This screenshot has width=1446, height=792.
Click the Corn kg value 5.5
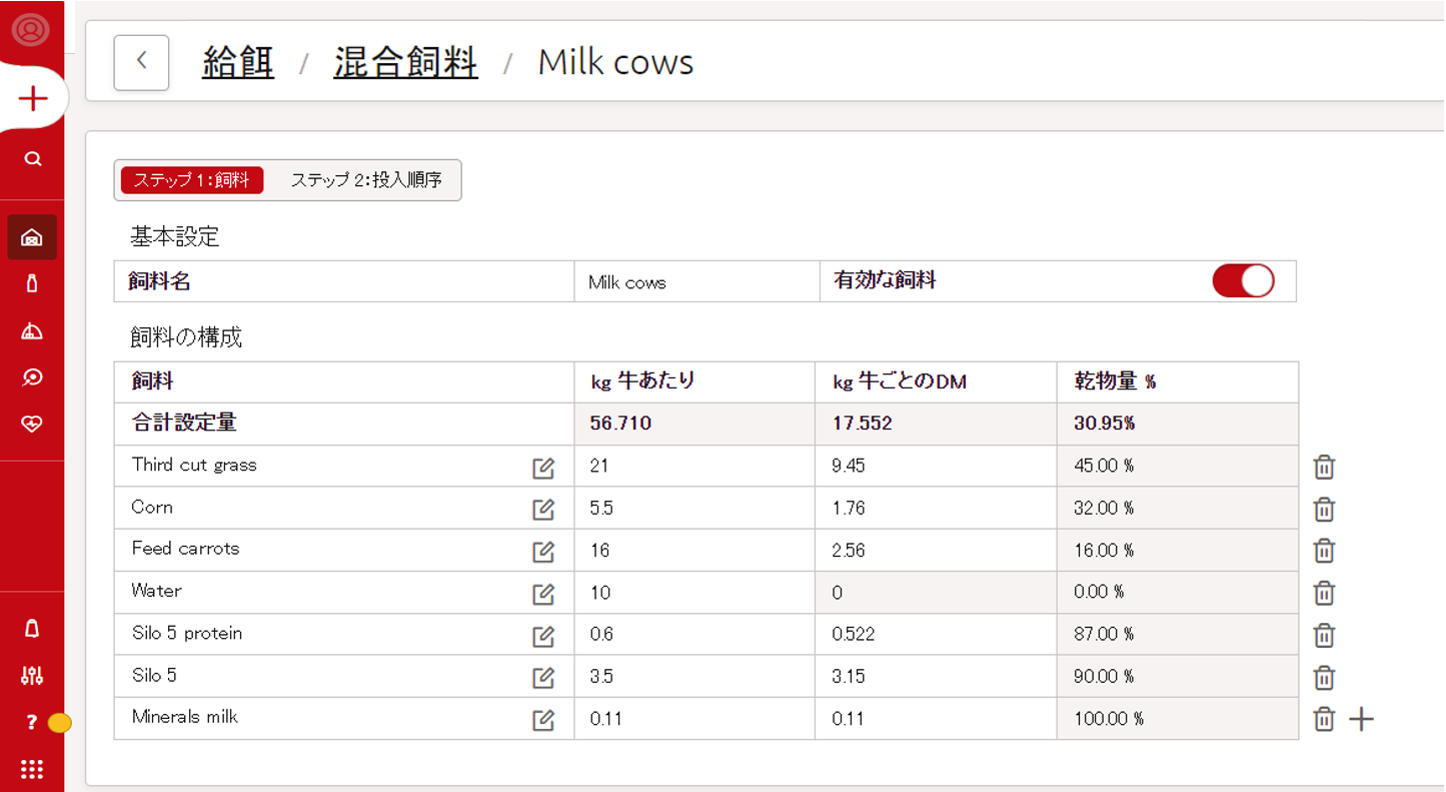coord(695,508)
